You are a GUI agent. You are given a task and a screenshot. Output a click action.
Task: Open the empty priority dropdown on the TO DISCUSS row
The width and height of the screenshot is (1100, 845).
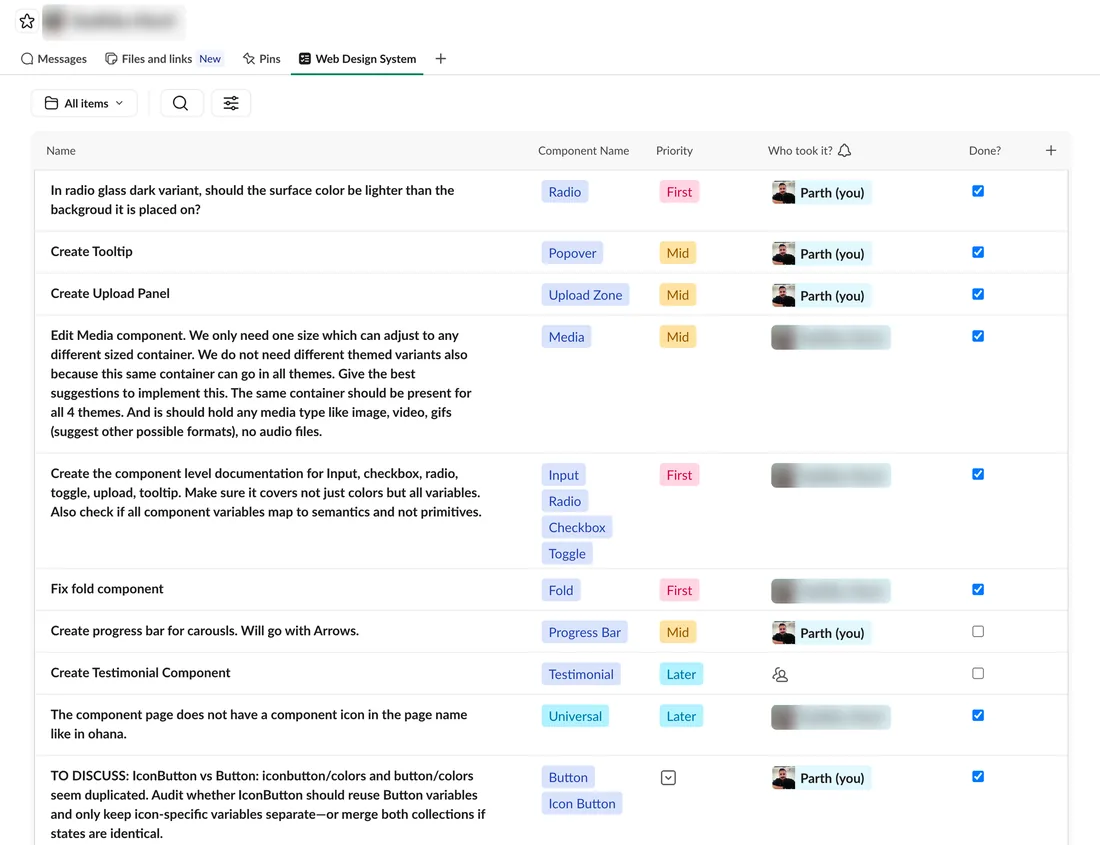tap(669, 778)
